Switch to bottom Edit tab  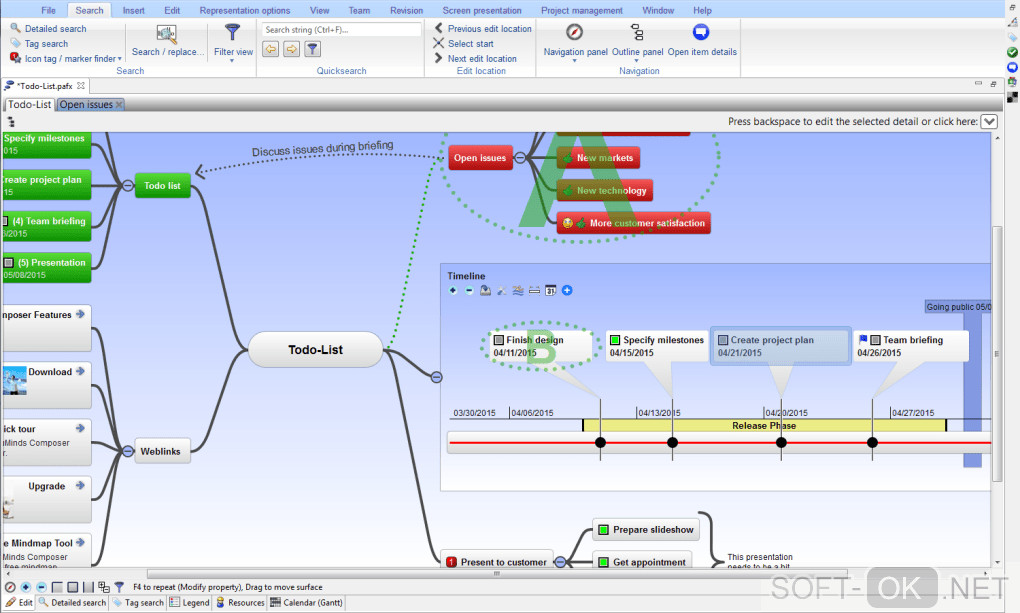[19, 603]
